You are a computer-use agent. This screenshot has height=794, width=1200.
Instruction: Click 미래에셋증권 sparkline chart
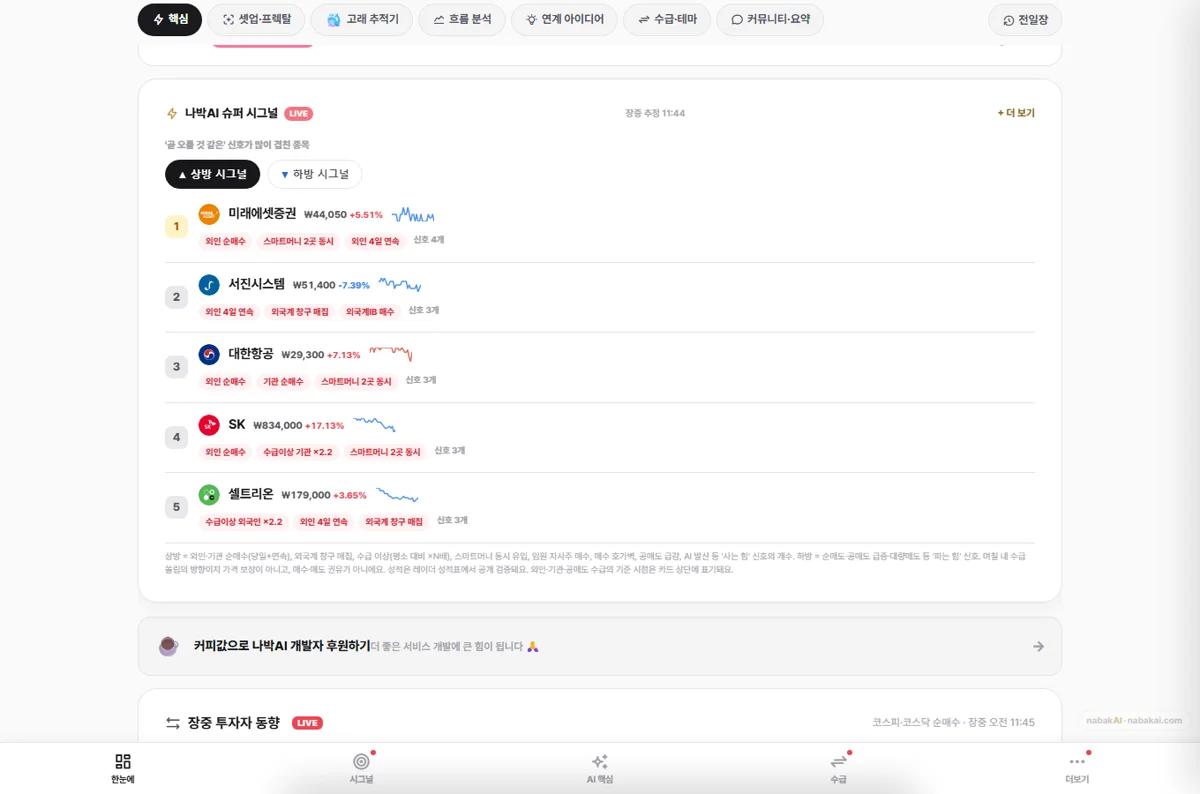[x=413, y=215]
